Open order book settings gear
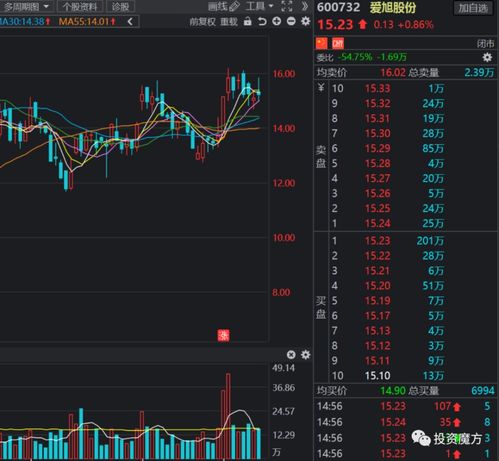The width and height of the screenshot is (499, 461). (x=487, y=57)
